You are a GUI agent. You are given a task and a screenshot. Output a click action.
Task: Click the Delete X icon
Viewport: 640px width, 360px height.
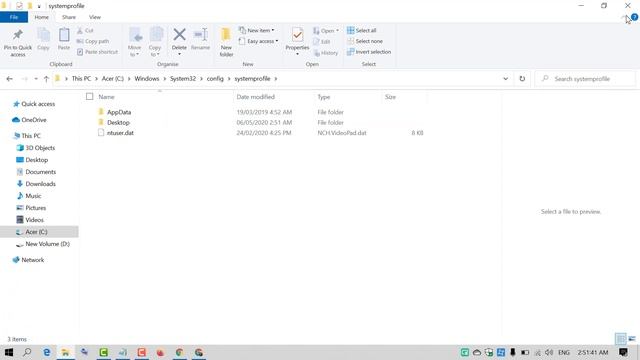(x=179, y=35)
